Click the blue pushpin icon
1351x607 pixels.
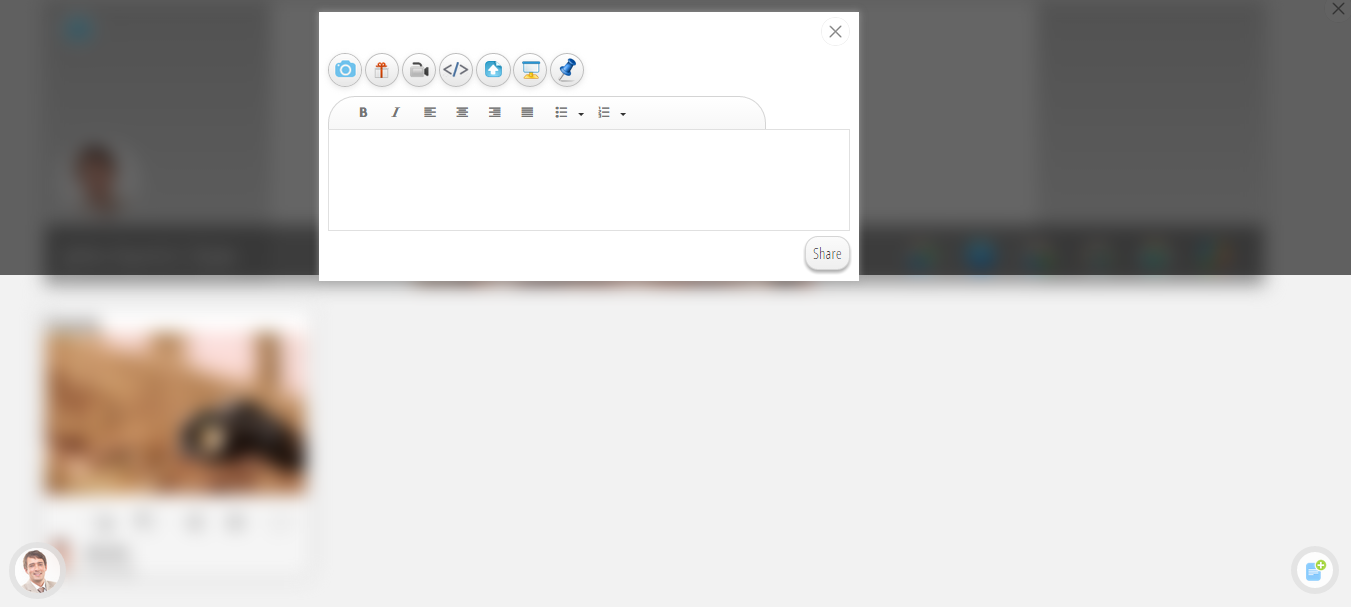click(x=567, y=70)
